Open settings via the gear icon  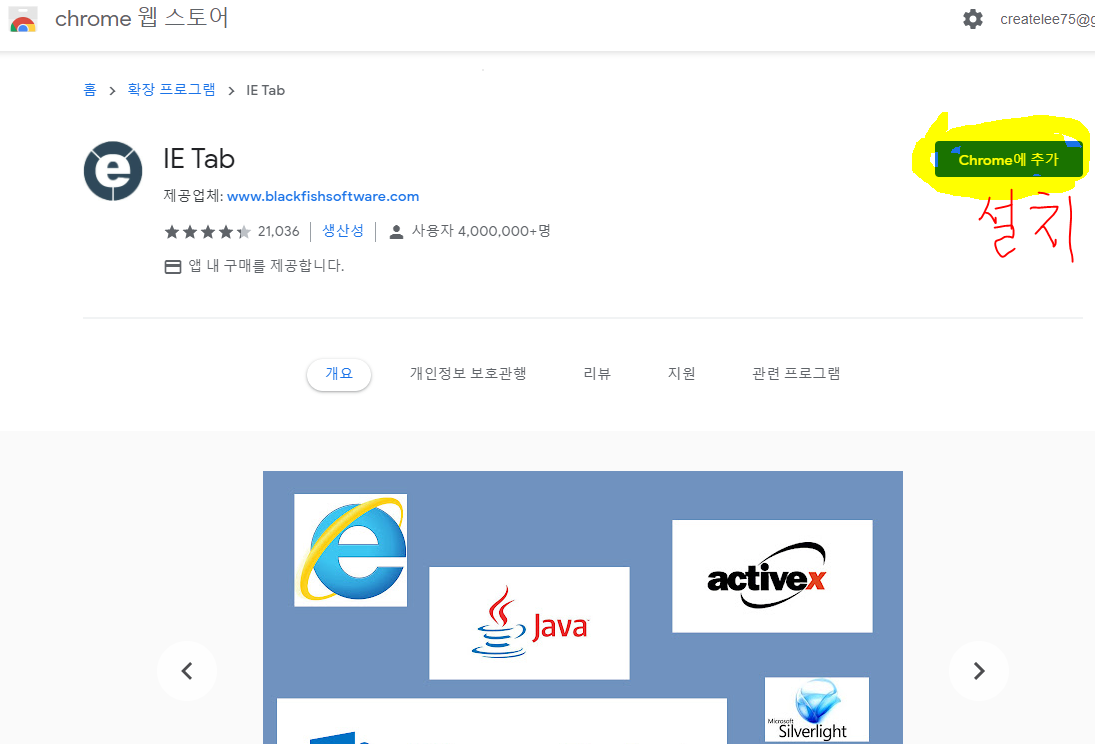972,19
